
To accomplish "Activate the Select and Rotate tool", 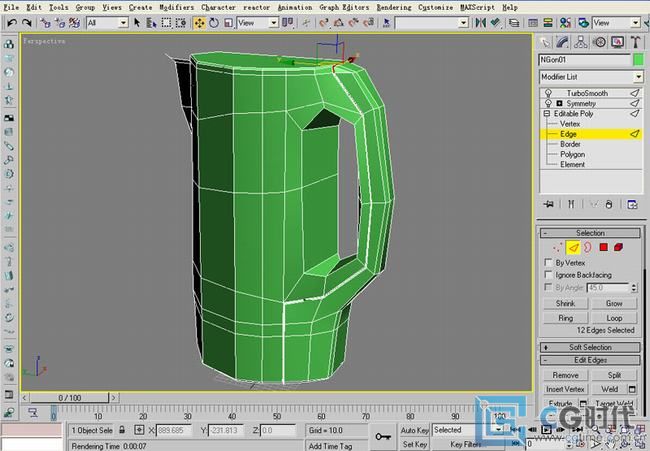I will [214, 23].
